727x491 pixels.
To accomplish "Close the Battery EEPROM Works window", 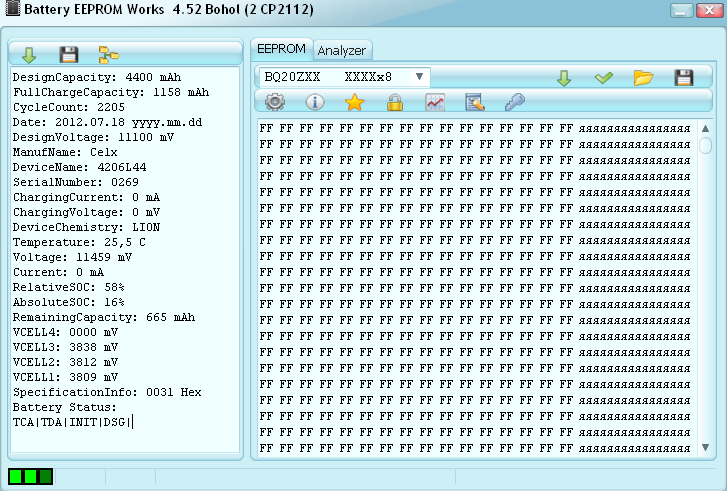I will coord(709,10).
